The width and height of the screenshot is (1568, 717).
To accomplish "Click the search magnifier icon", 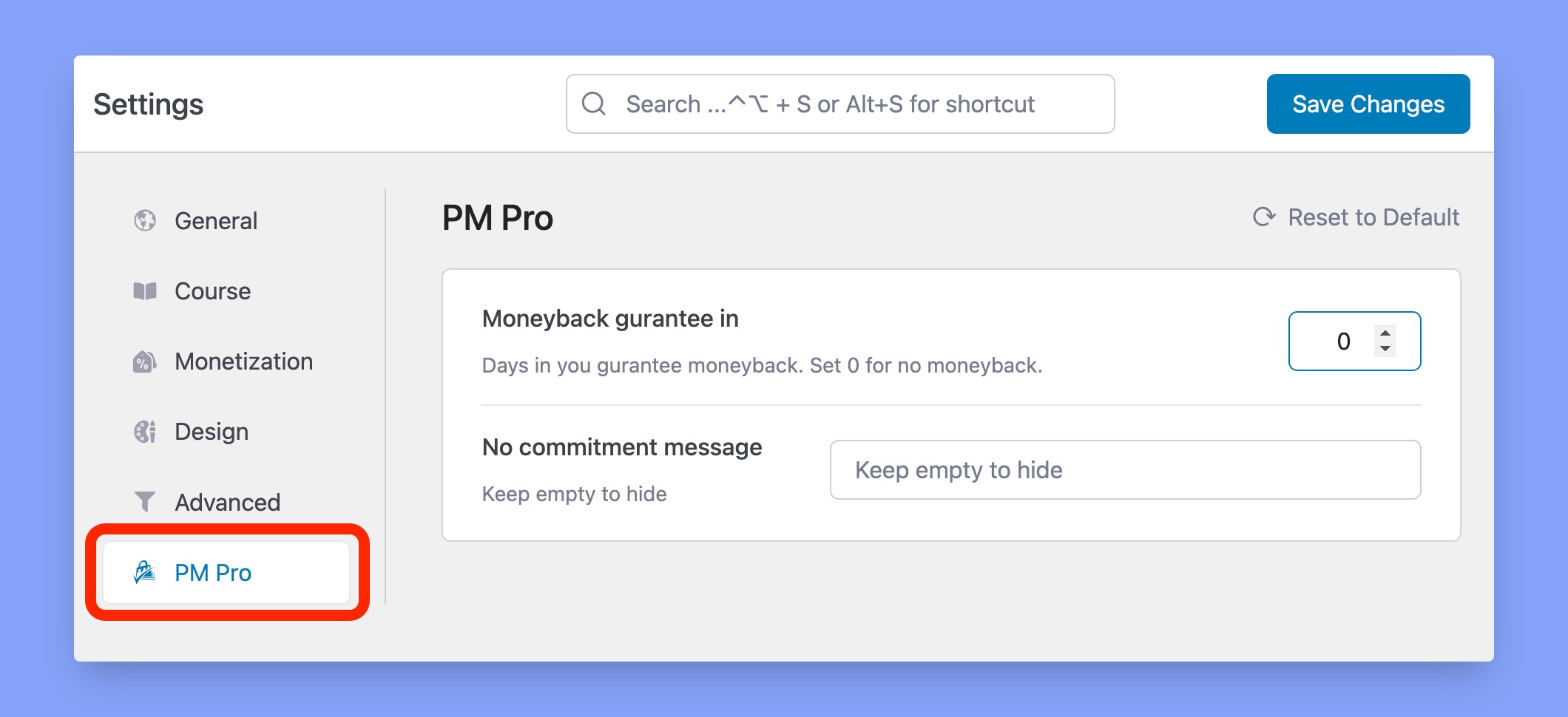I will pos(594,103).
